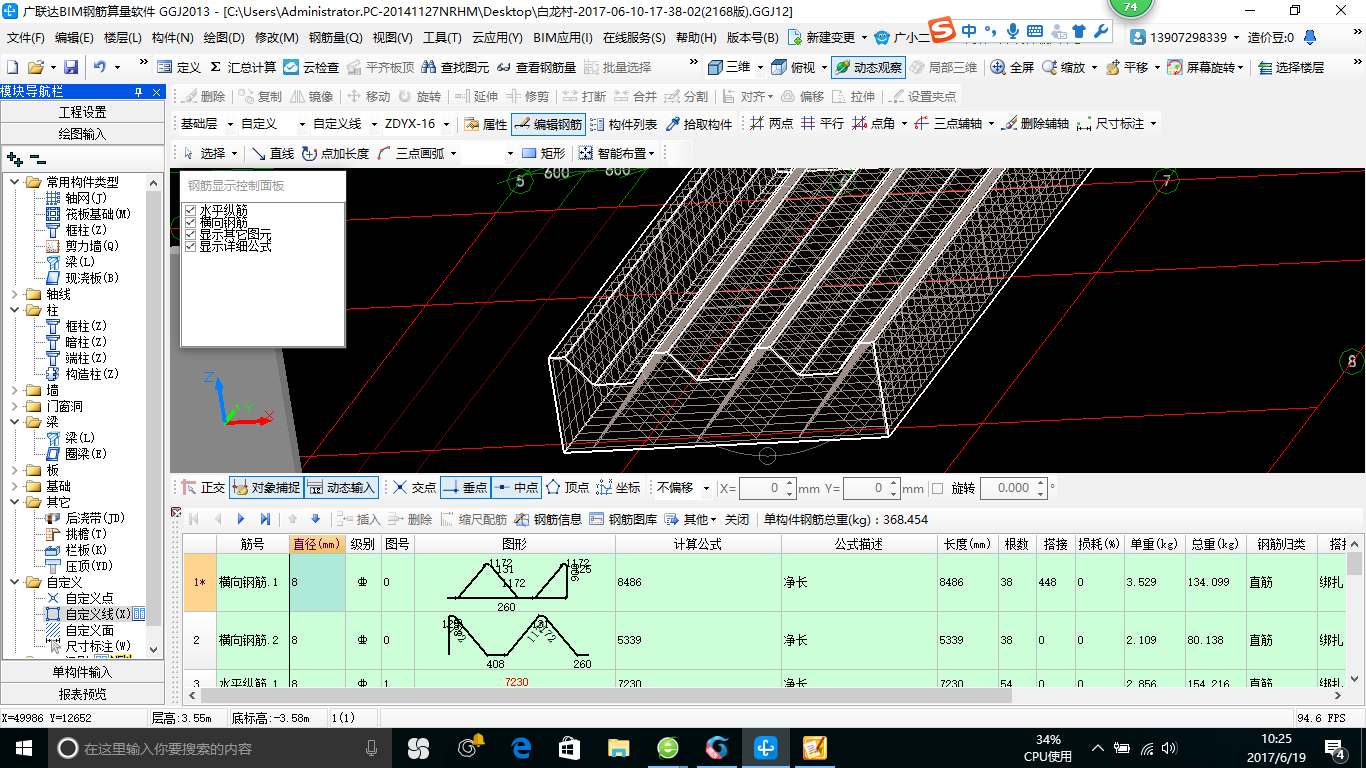Open 构件列表 component list

[x=623, y=124]
